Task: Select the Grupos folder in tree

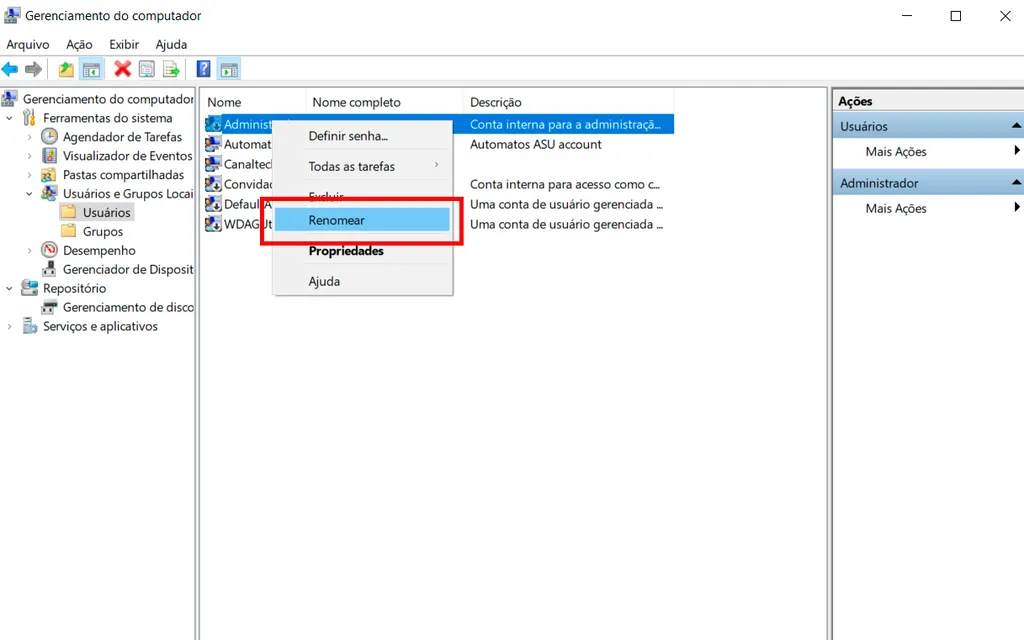Action: 103,231
